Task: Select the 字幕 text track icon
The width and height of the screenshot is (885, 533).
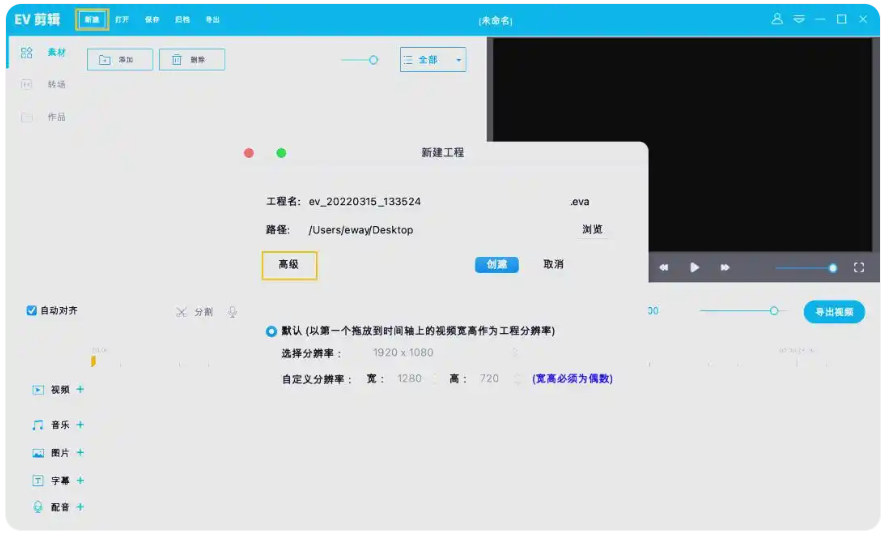Action: click(38, 480)
